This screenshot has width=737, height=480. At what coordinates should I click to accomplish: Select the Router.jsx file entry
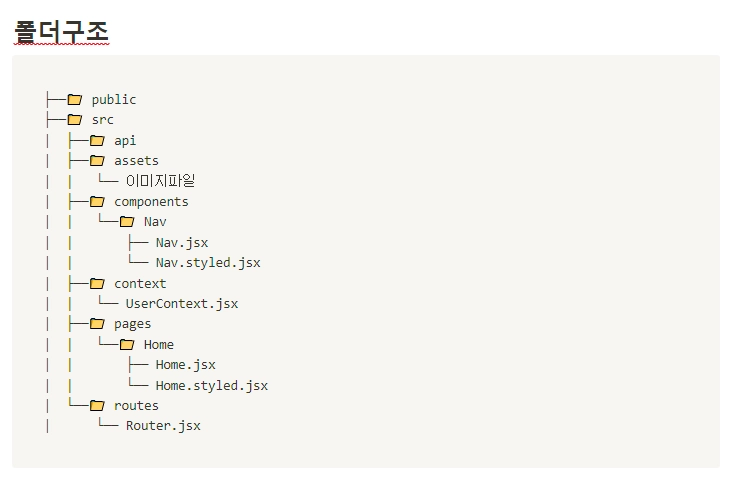[163, 426]
